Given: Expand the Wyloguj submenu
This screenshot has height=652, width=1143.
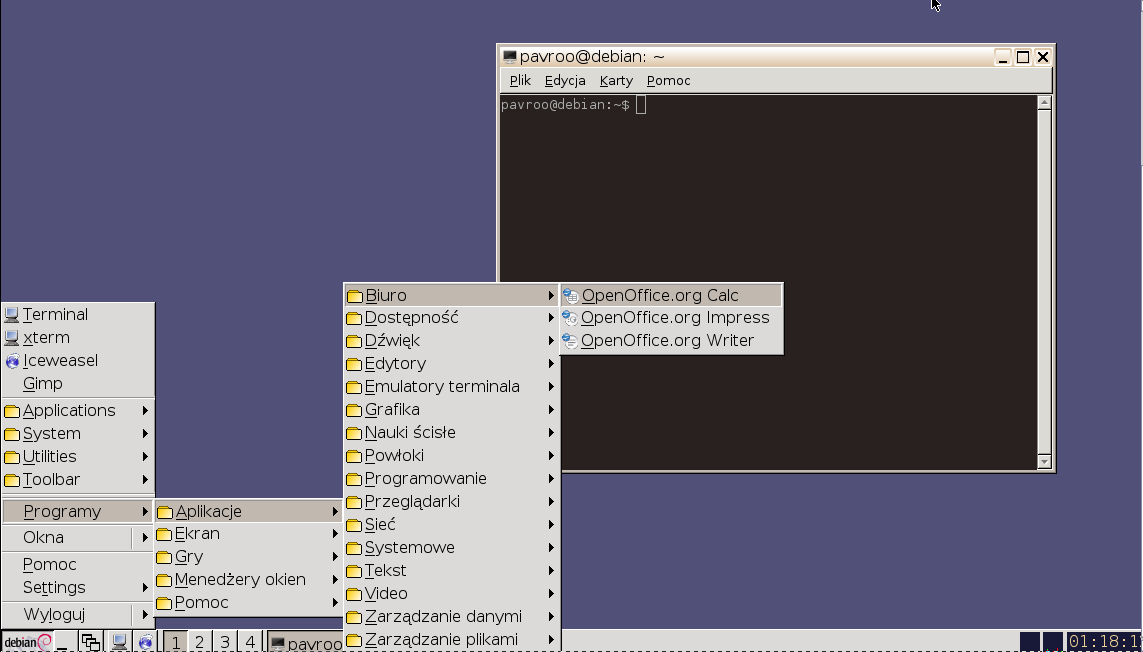Looking at the screenshot, I should click(x=54, y=615).
